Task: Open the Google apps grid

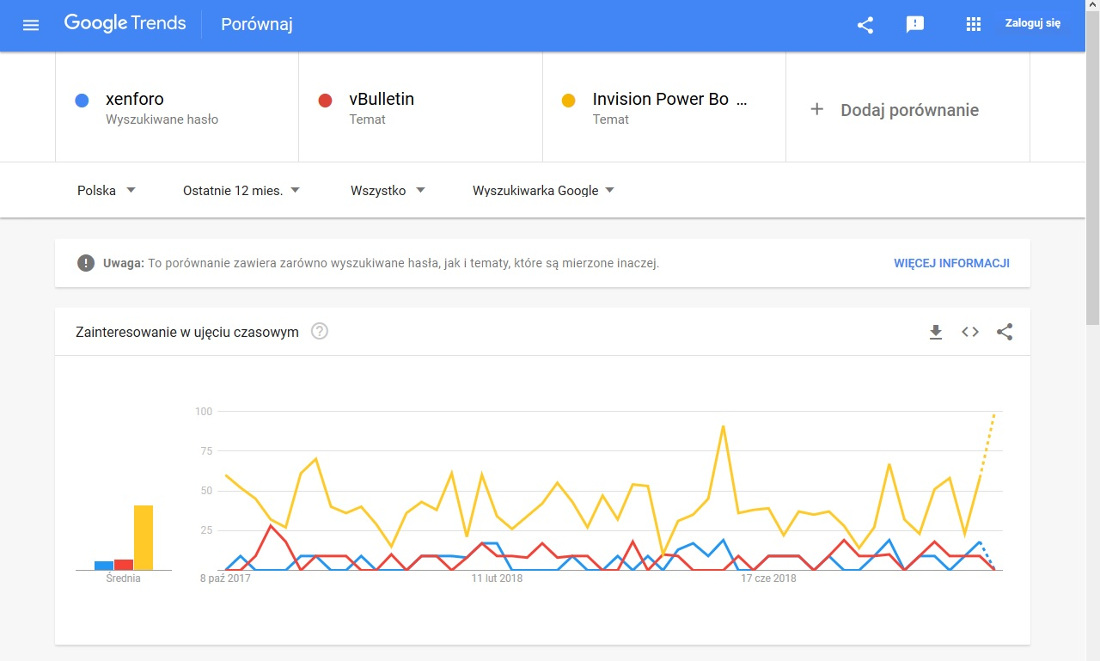Action: point(973,25)
